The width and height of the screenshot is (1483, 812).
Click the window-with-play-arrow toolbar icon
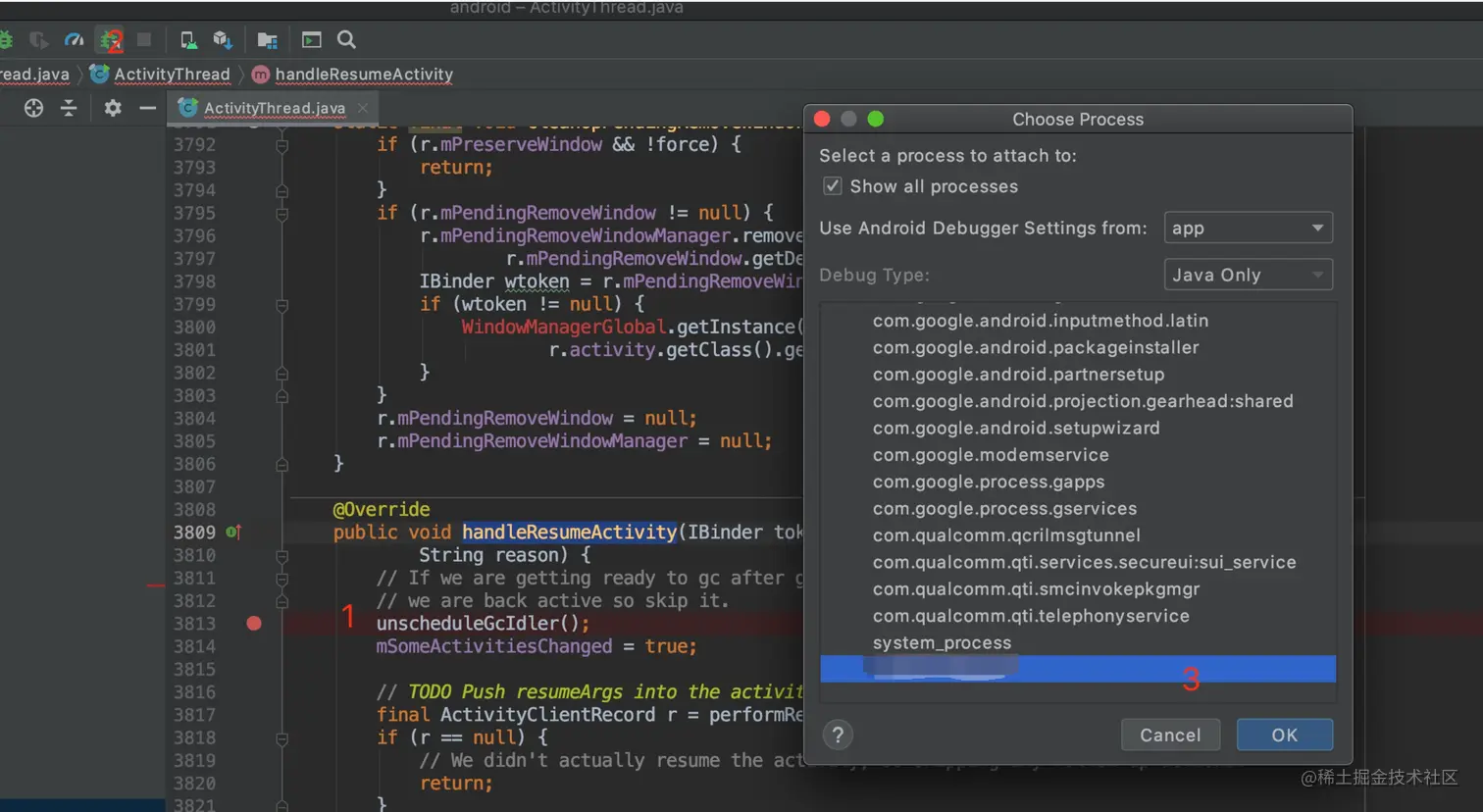[x=312, y=40]
